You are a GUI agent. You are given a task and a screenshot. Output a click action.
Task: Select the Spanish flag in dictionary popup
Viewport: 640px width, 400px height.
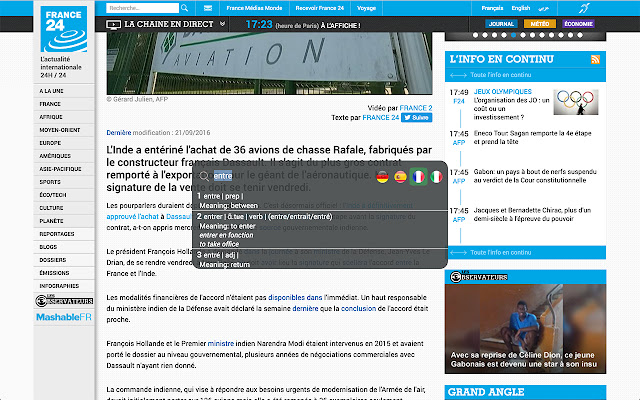tap(400, 177)
